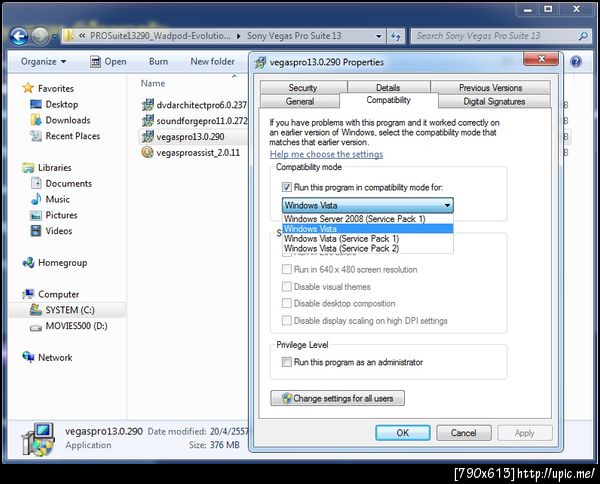Image resolution: width=600 pixels, height=484 pixels.
Task: Open the address bar history dropdown arrow
Action: 378,36
